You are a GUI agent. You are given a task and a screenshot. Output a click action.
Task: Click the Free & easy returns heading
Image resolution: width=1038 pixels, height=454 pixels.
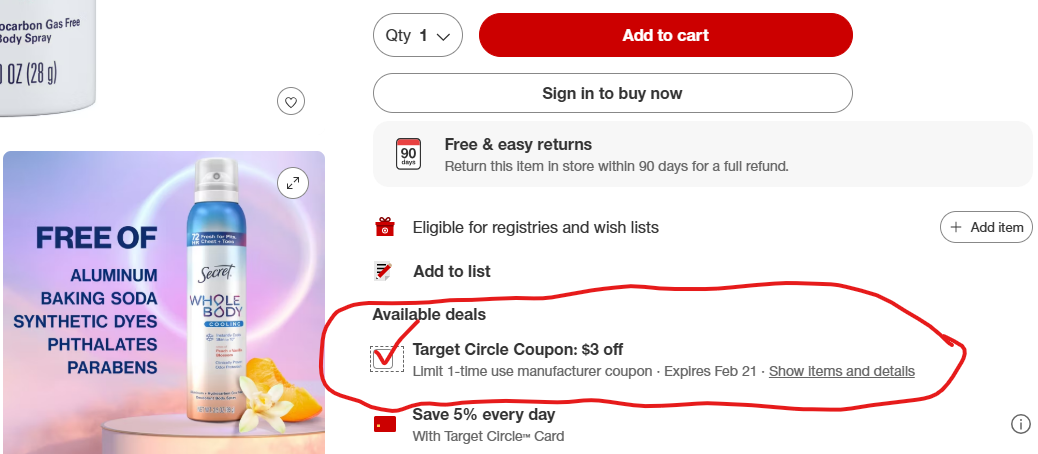pyautogui.click(x=518, y=144)
